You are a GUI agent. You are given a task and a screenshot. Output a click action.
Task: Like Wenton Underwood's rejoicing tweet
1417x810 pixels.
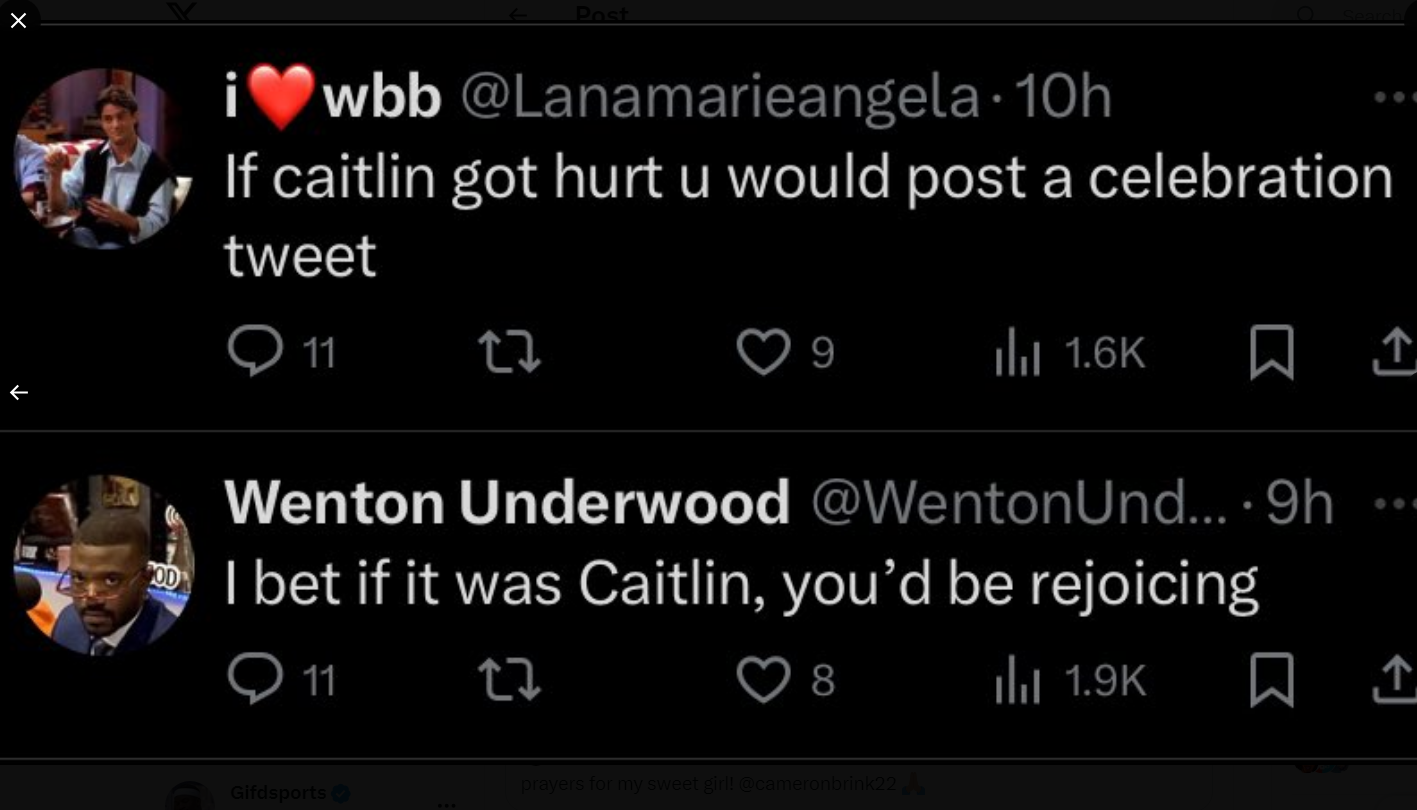(763, 680)
